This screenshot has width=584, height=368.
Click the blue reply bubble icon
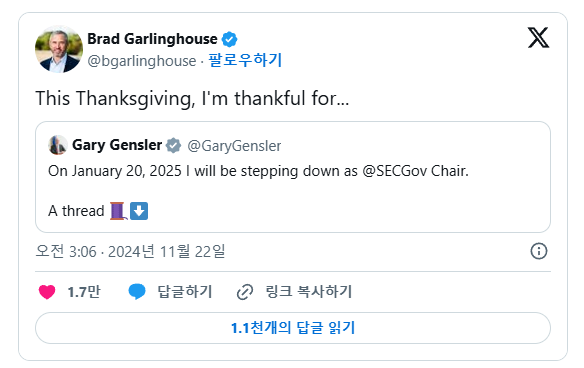pos(137,292)
